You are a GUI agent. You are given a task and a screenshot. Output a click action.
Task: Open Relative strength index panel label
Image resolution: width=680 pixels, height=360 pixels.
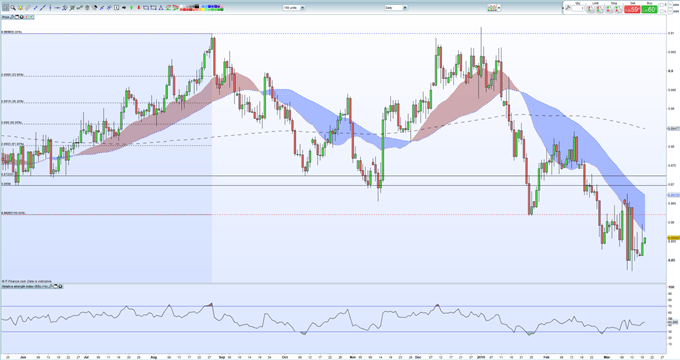25,286
